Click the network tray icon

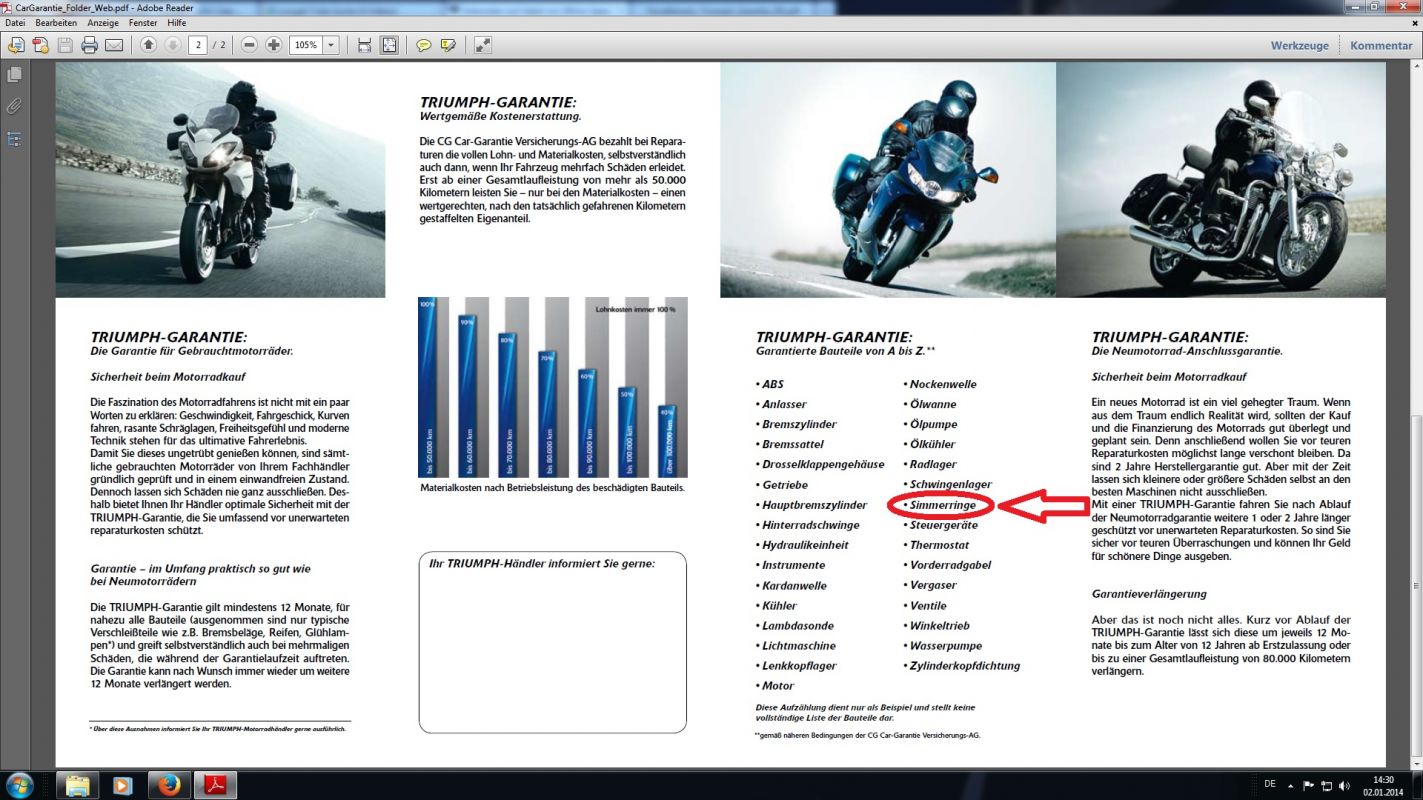coord(1327,785)
